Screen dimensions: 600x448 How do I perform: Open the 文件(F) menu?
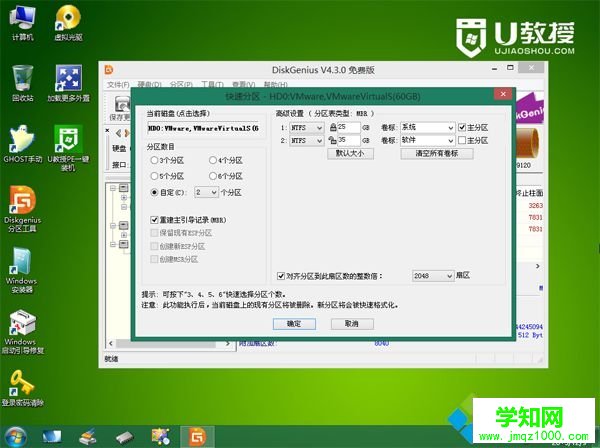pyautogui.click(x=118, y=85)
